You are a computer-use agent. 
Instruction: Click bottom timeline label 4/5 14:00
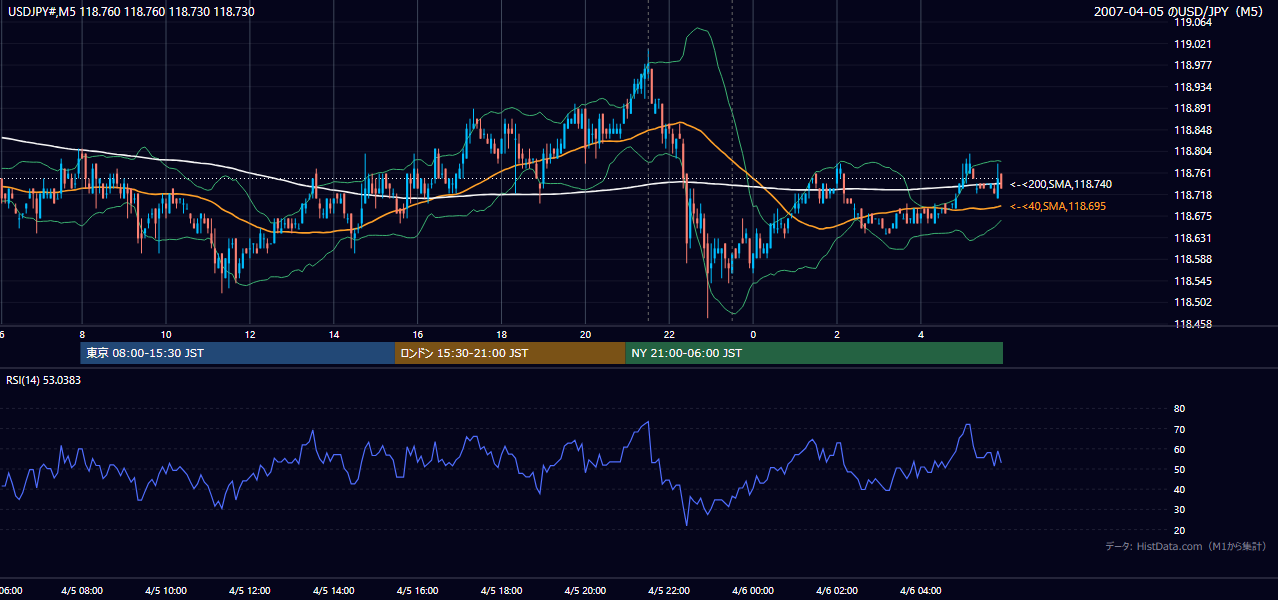point(334,591)
